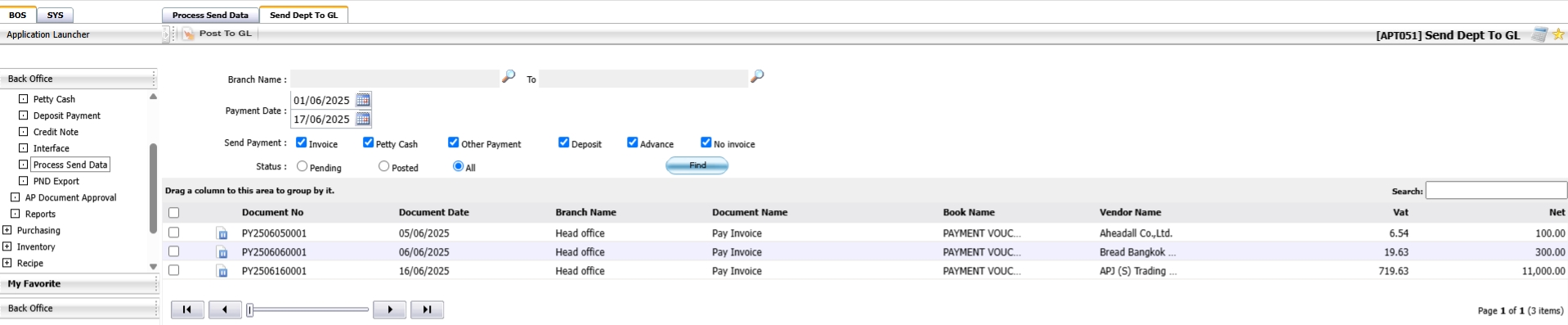Screen dimensions: 1568x325
Task: Switch to Send Dept To GL tab
Action: pos(303,15)
